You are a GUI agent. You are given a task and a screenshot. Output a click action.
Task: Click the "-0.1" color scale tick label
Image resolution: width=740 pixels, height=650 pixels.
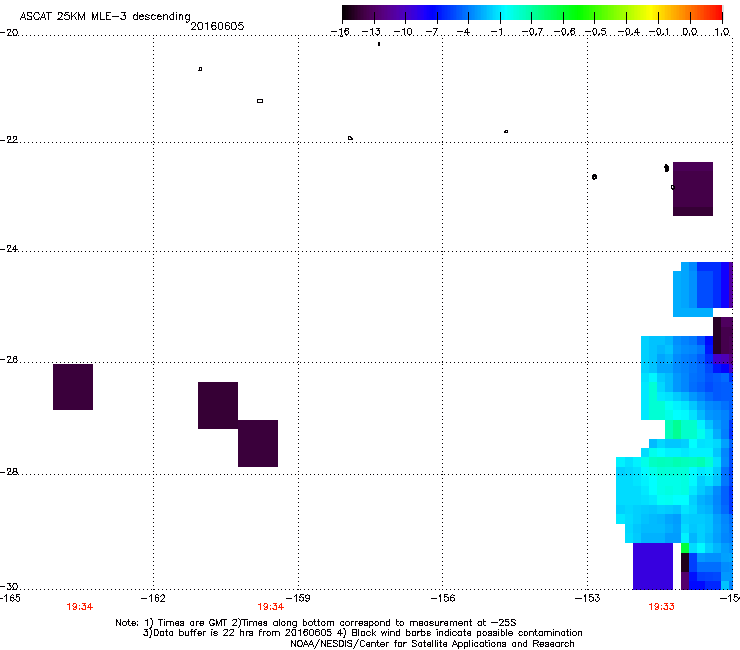tap(659, 32)
